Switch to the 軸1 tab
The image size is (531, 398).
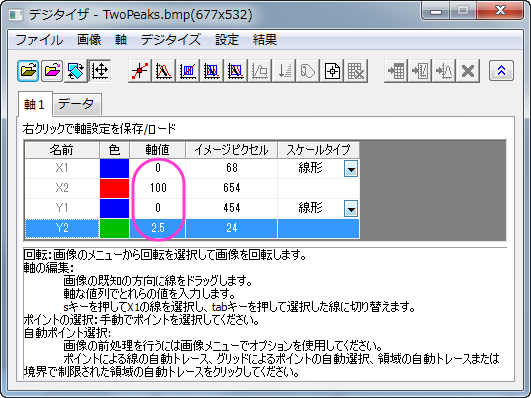point(35,104)
